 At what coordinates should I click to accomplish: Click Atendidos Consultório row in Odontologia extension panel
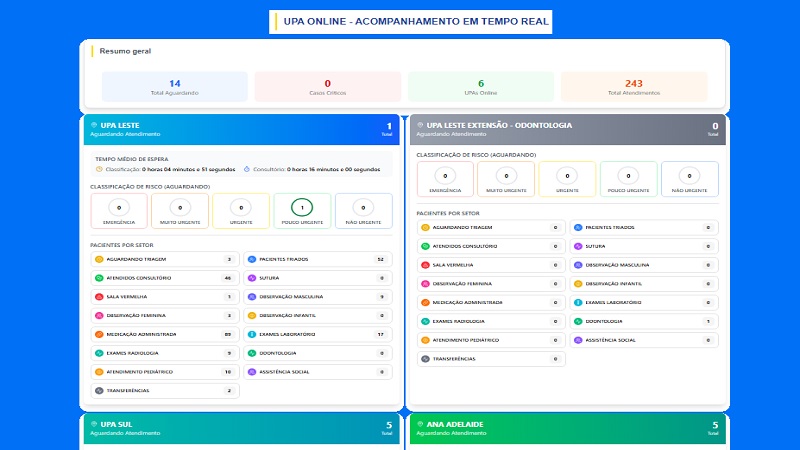491,246
